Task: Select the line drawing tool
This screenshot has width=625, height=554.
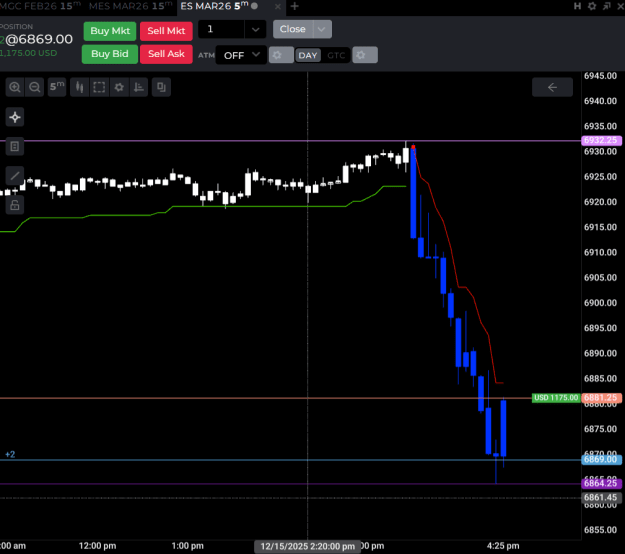Action: [15, 176]
